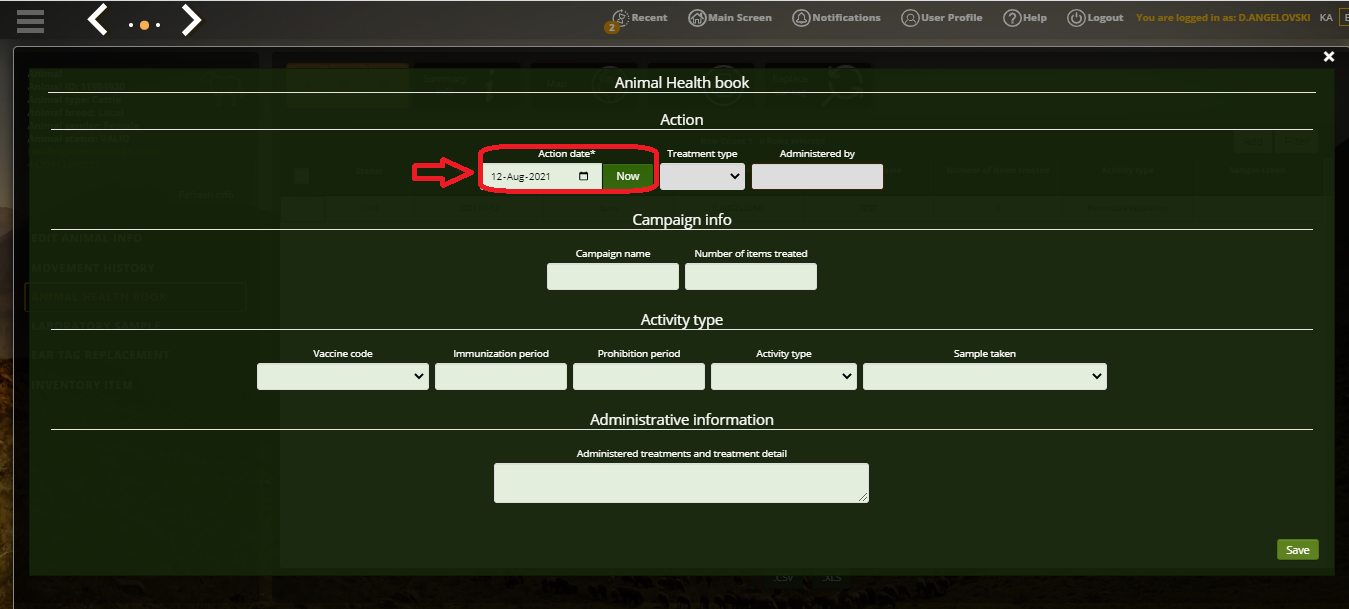Open the Recent items list
The image size is (1349, 609).
pyautogui.click(x=639, y=18)
